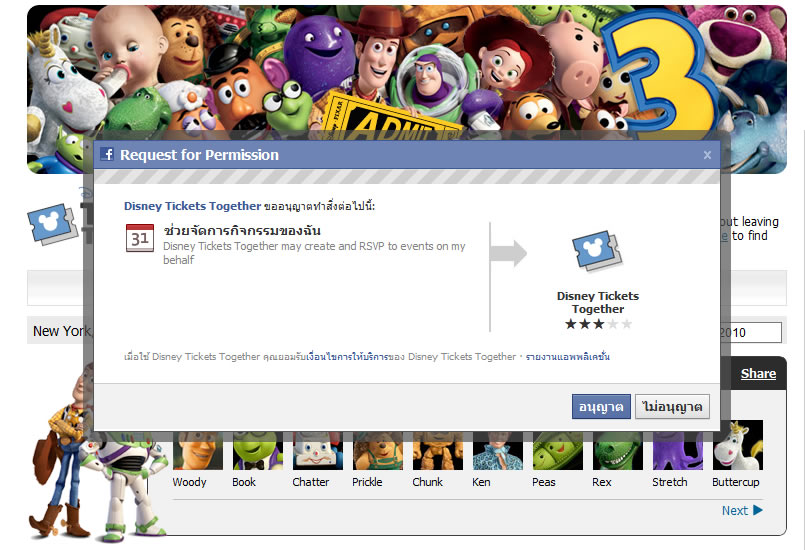
Task: Click the Facebook logo in dialog header
Action: [107, 154]
